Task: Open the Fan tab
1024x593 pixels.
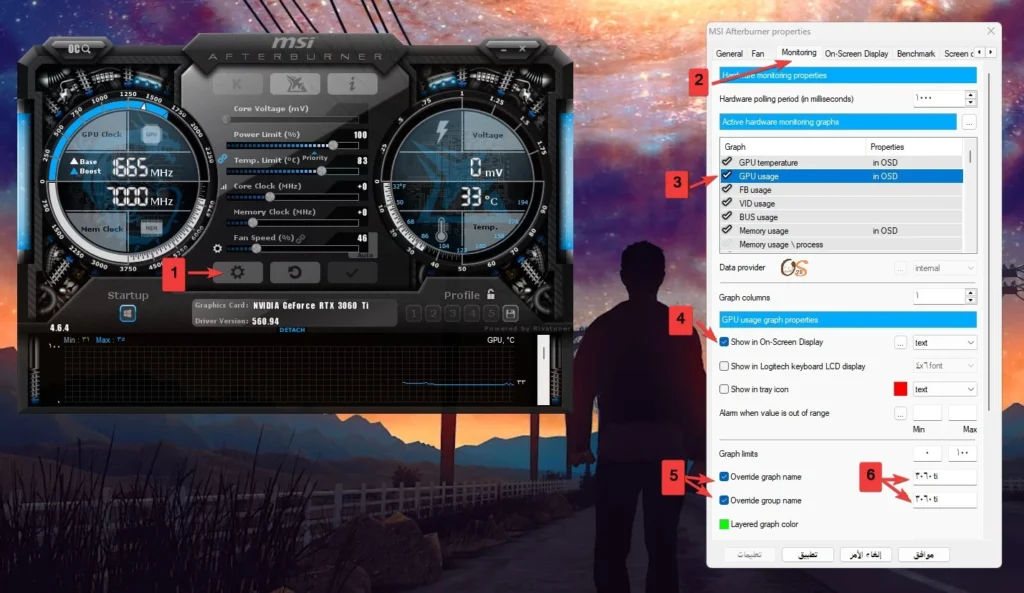Action: pyautogui.click(x=758, y=53)
